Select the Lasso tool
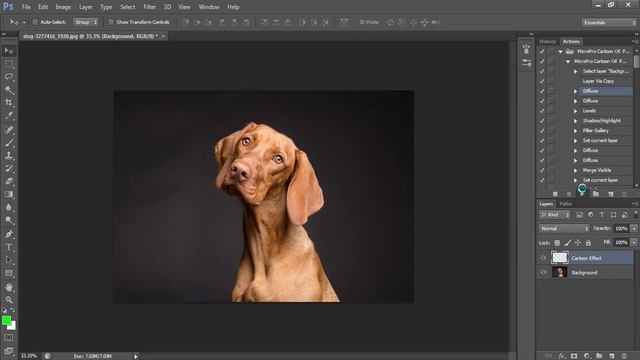 (9, 77)
